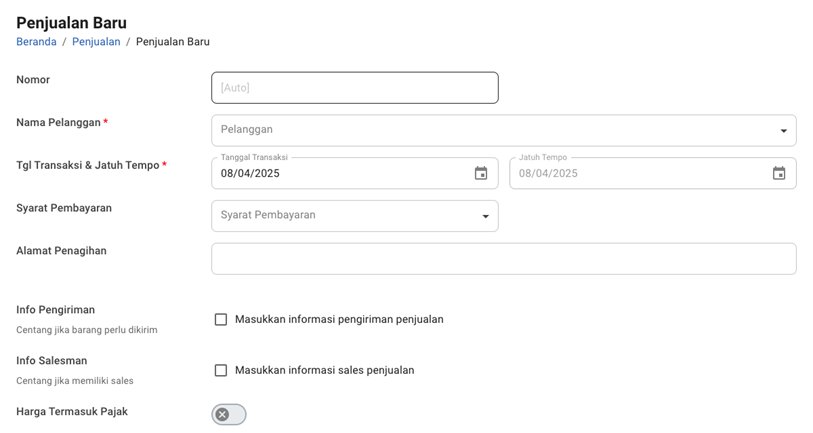The image size is (813, 433).
Task: Click the current Penjualan Baru breadcrumb item
Action: click(x=172, y=42)
